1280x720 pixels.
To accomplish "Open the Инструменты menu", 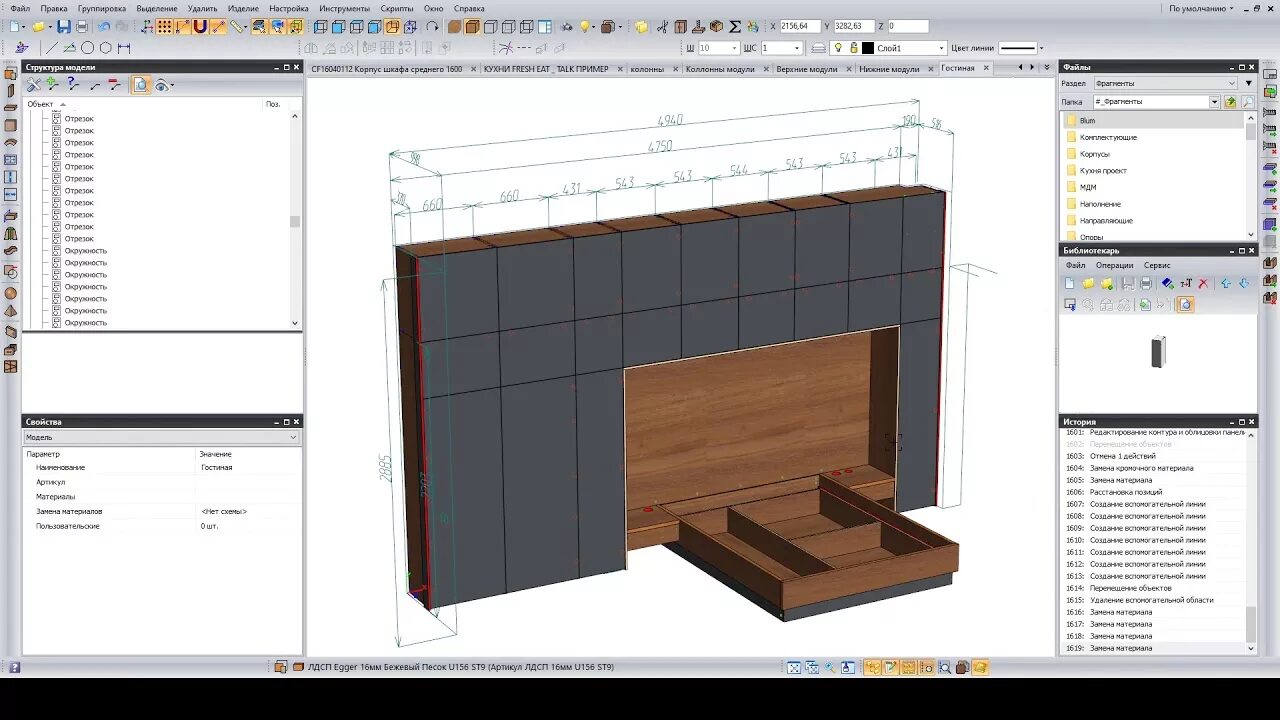I will [x=344, y=8].
